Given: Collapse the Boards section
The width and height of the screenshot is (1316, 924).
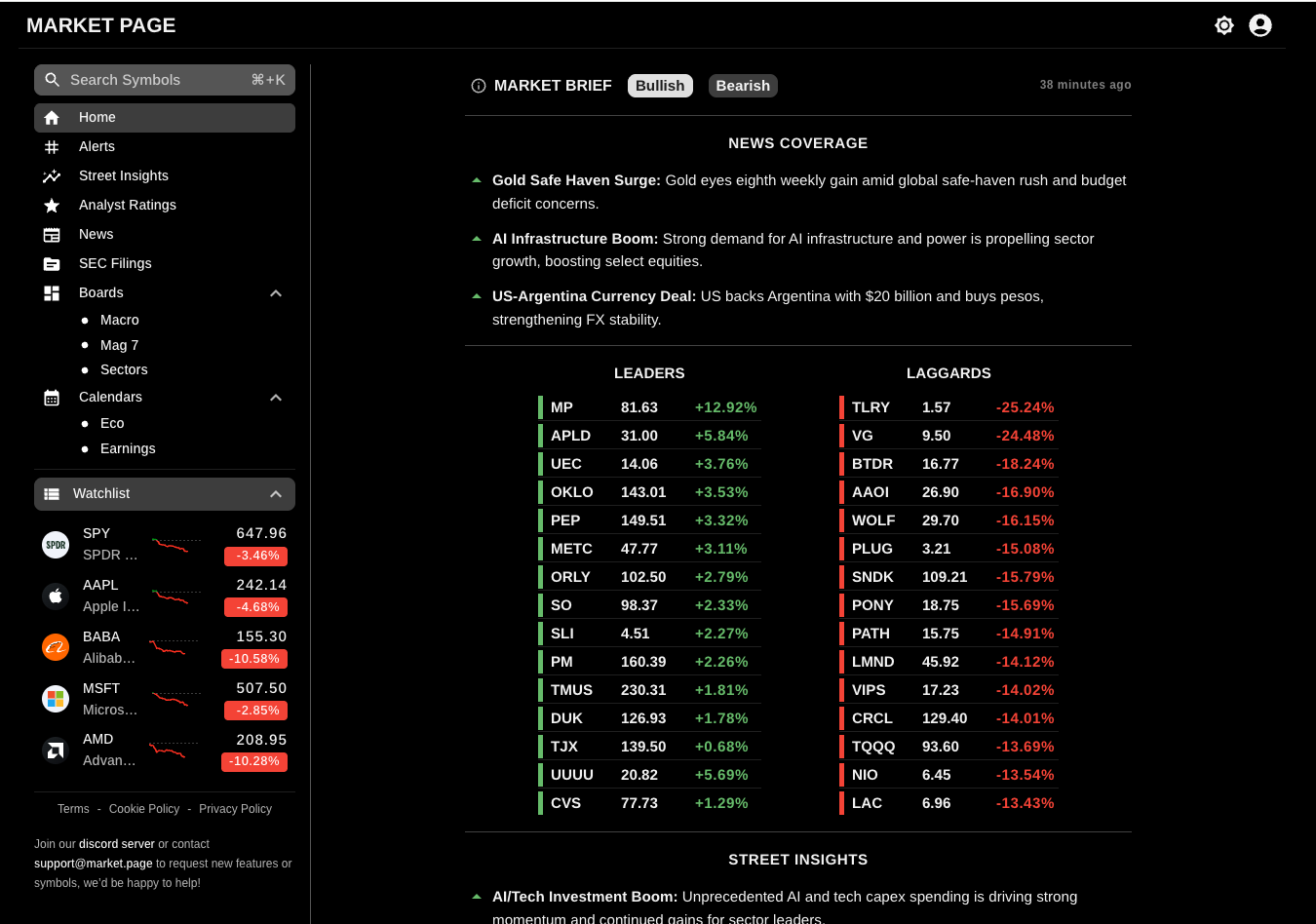Looking at the screenshot, I should point(276,292).
